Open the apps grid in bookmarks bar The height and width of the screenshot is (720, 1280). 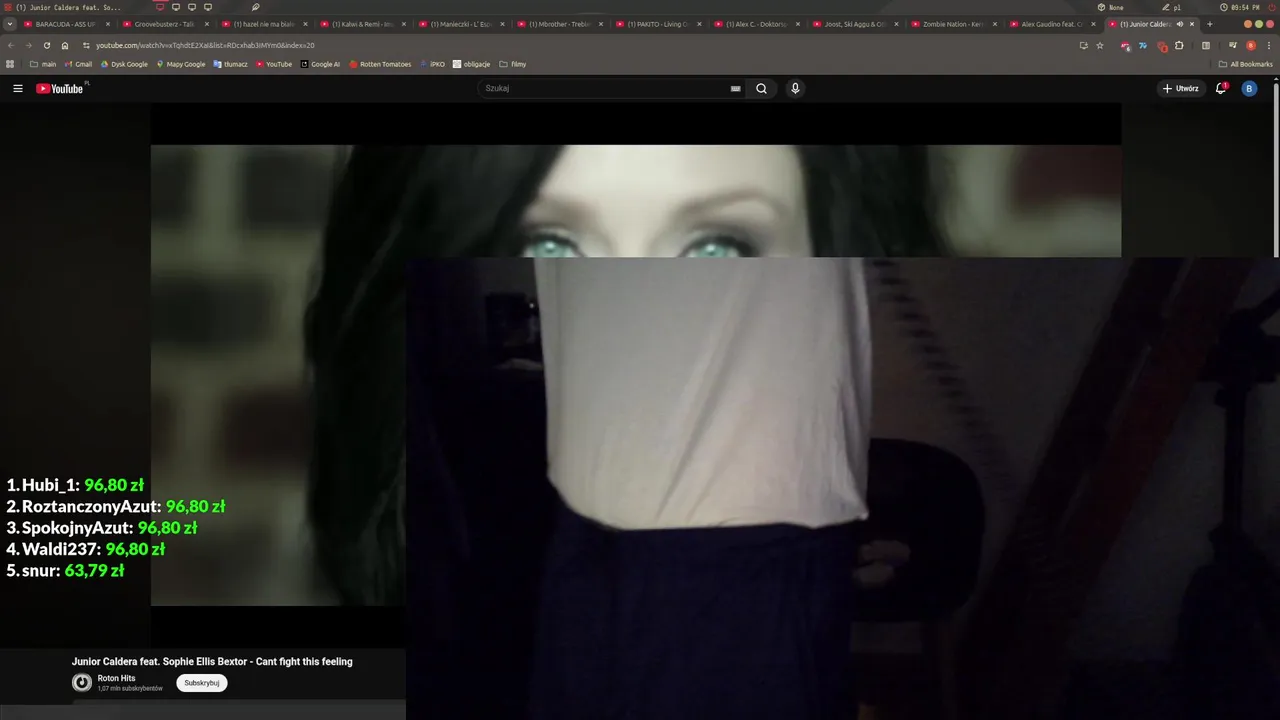tap(10, 64)
